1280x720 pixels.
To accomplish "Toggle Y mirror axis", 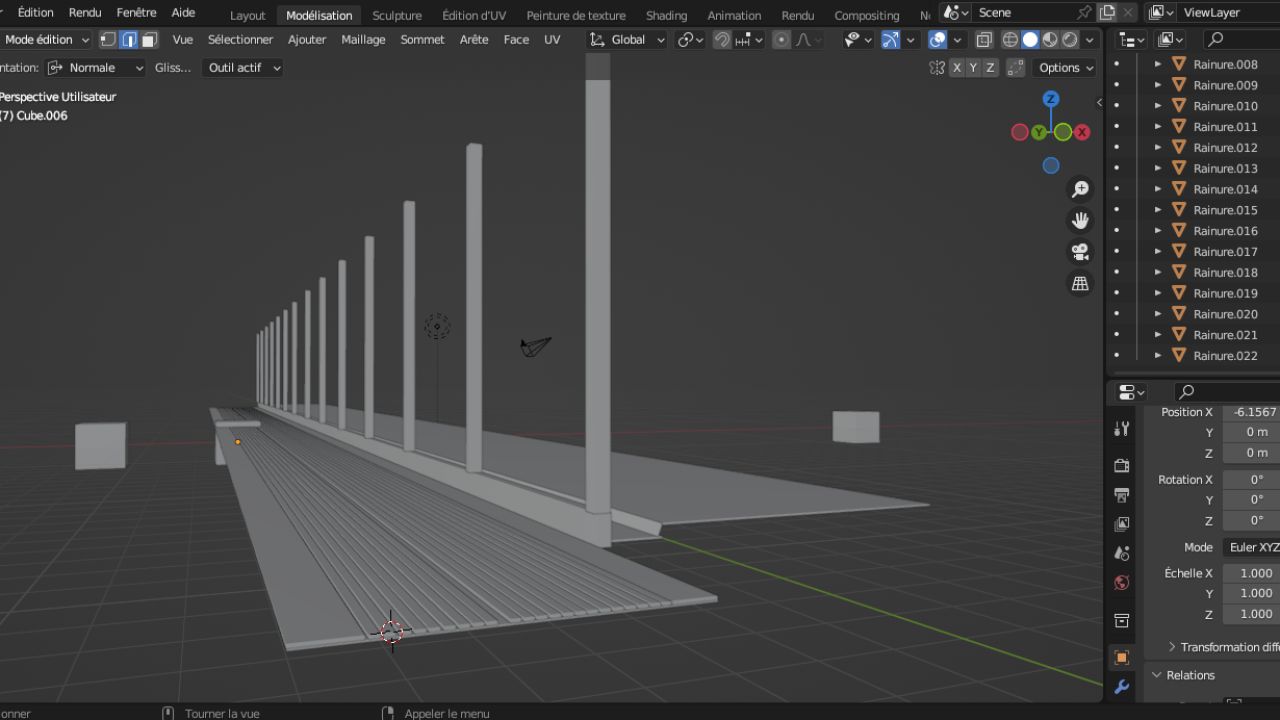I will pos(973,68).
